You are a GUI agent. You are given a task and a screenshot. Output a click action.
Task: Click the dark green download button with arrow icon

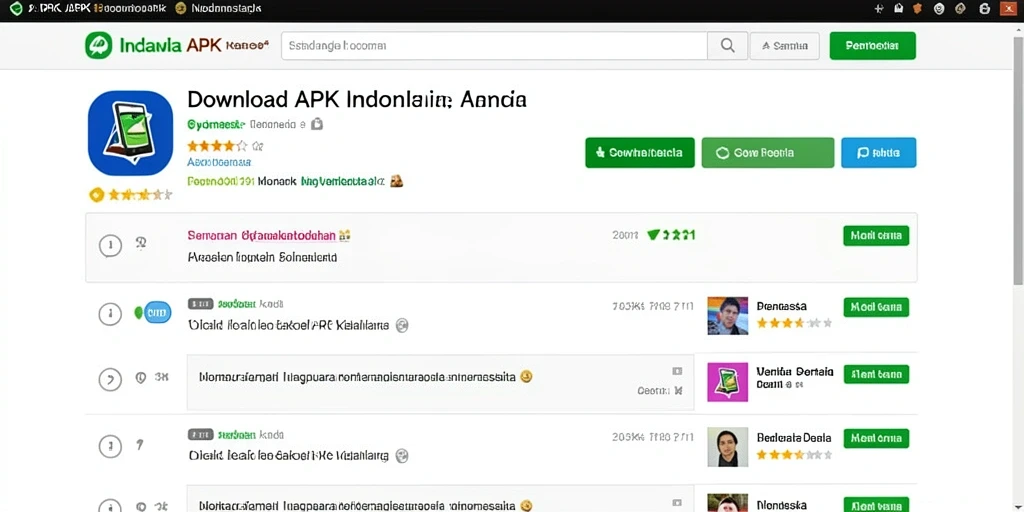tap(639, 153)
